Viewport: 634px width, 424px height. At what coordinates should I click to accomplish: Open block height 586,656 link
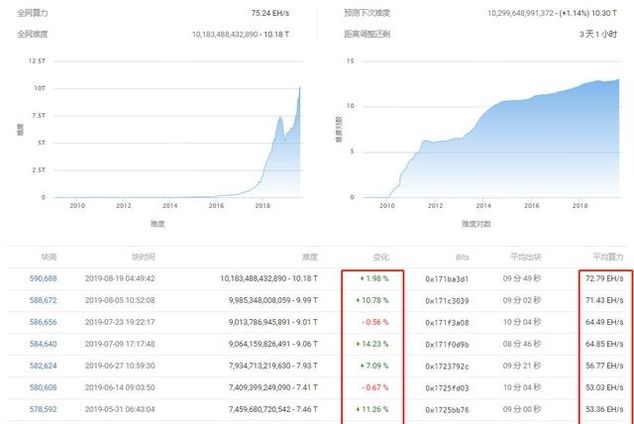[x=43, y=322]
